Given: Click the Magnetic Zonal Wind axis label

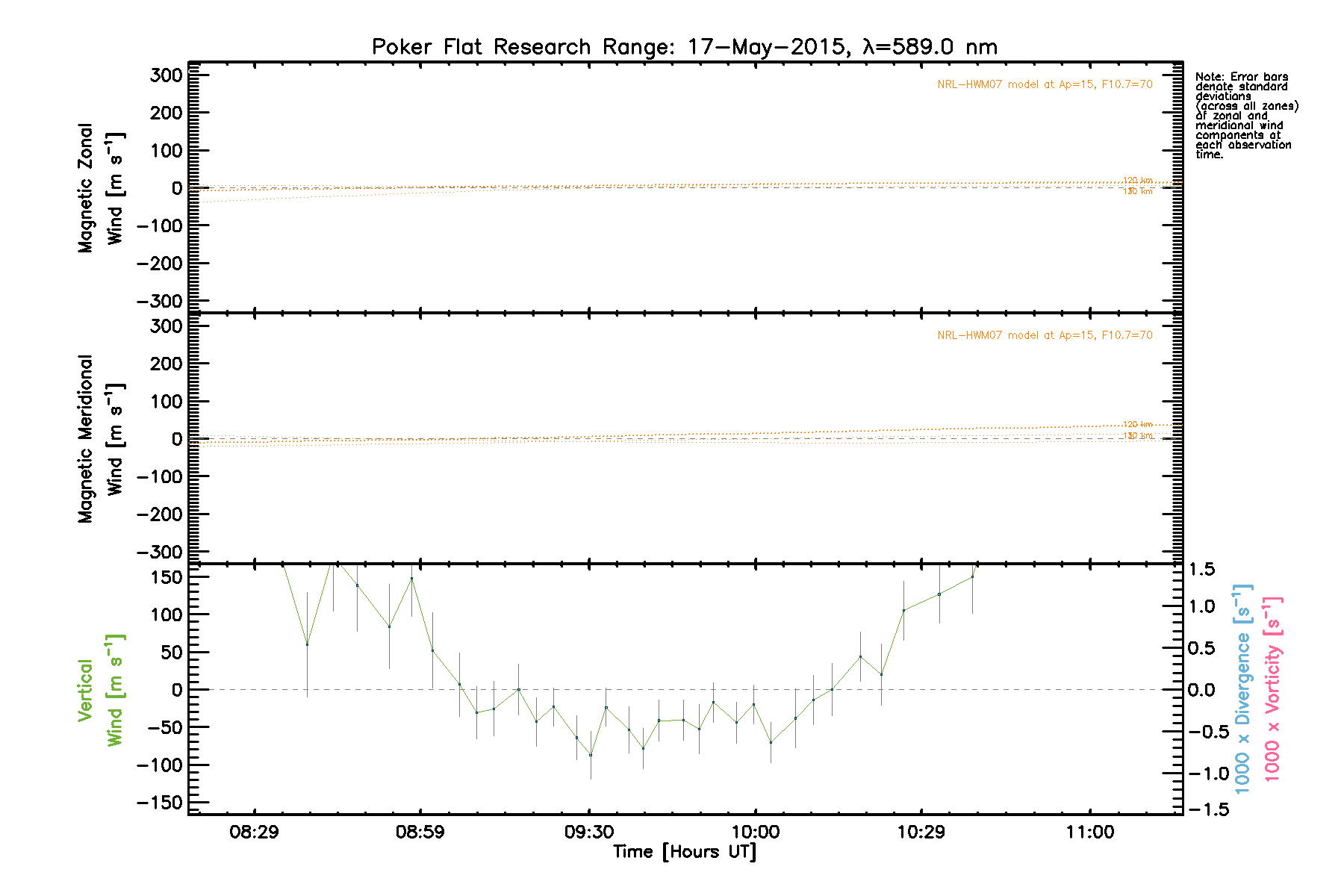Looking at the screenshot, I should (x=100, y=188).
